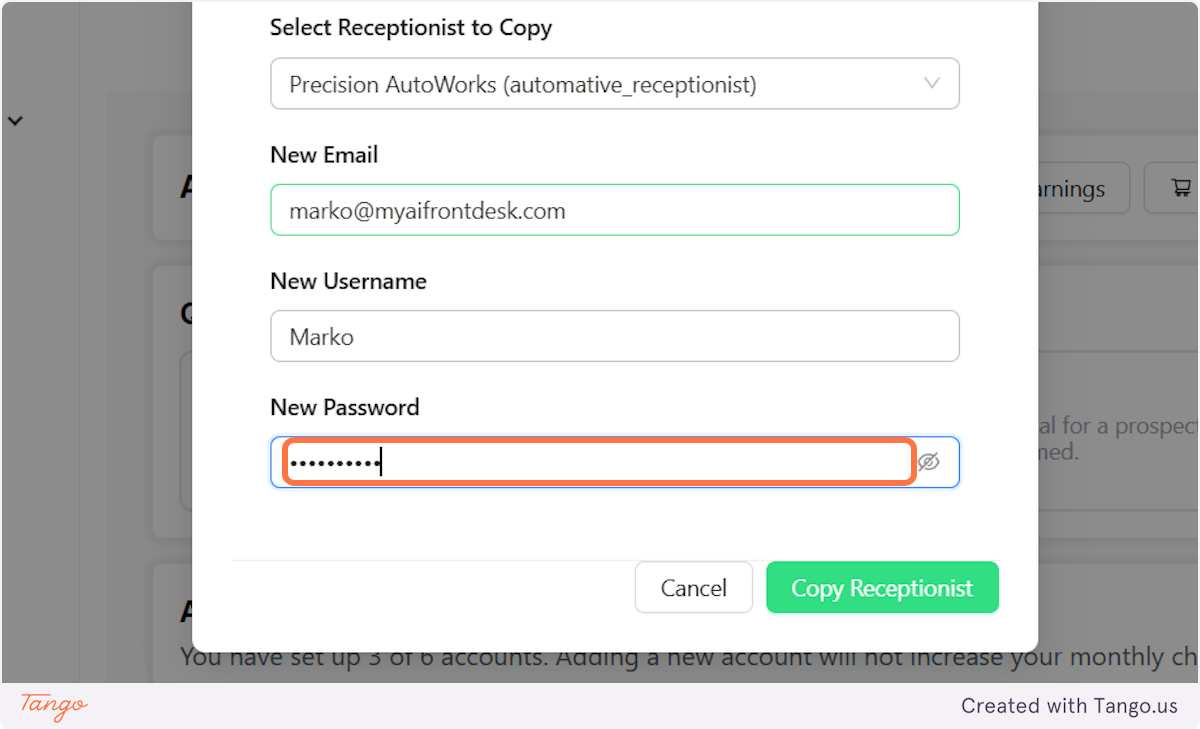Click the New Email label

324,155
